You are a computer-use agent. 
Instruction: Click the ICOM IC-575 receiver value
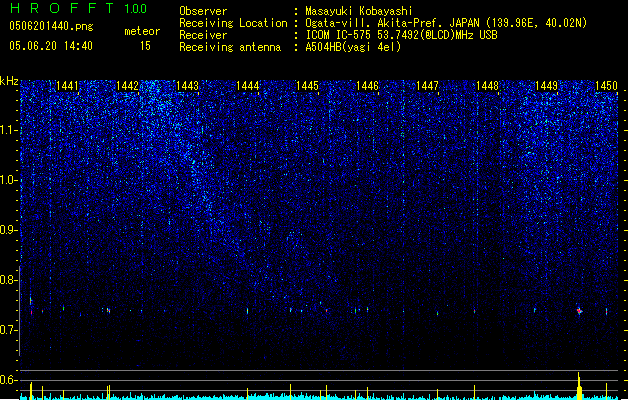click(401, 35)
